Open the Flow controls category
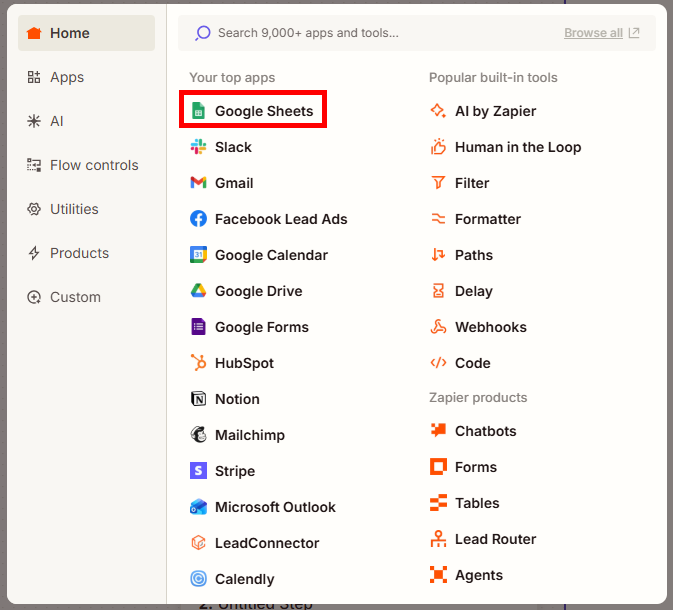 point(86,165)
